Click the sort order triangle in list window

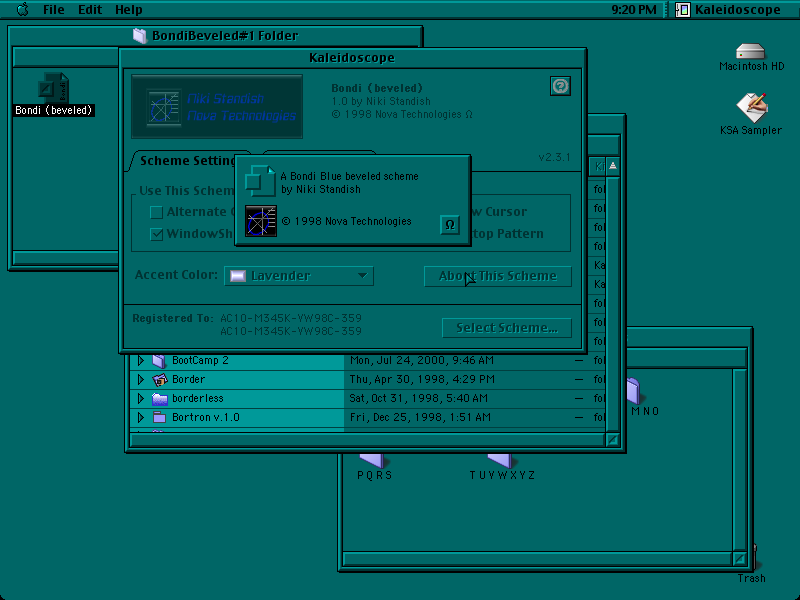click(x=613, y=166)
